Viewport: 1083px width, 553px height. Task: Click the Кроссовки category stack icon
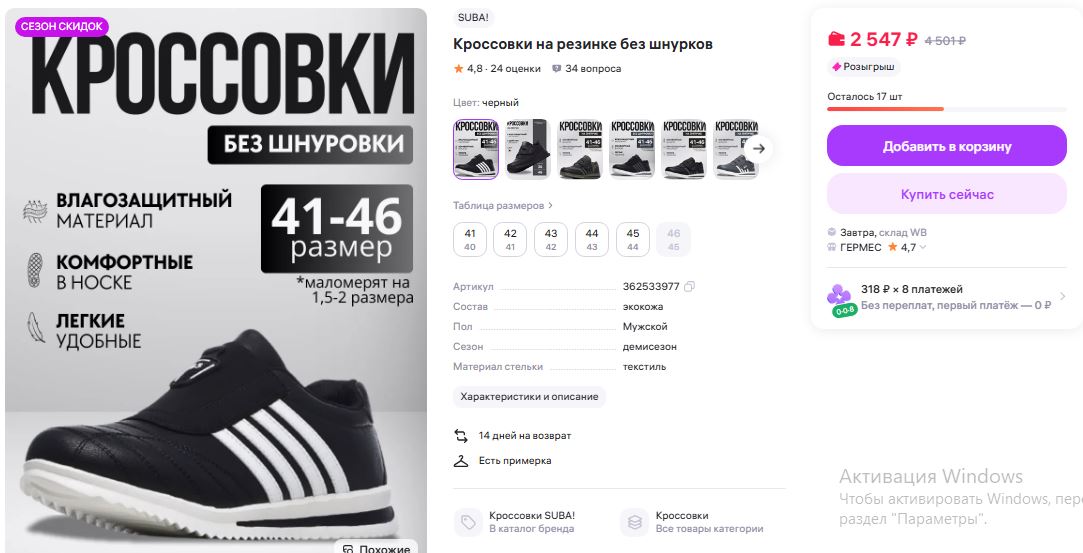(634, 523)
